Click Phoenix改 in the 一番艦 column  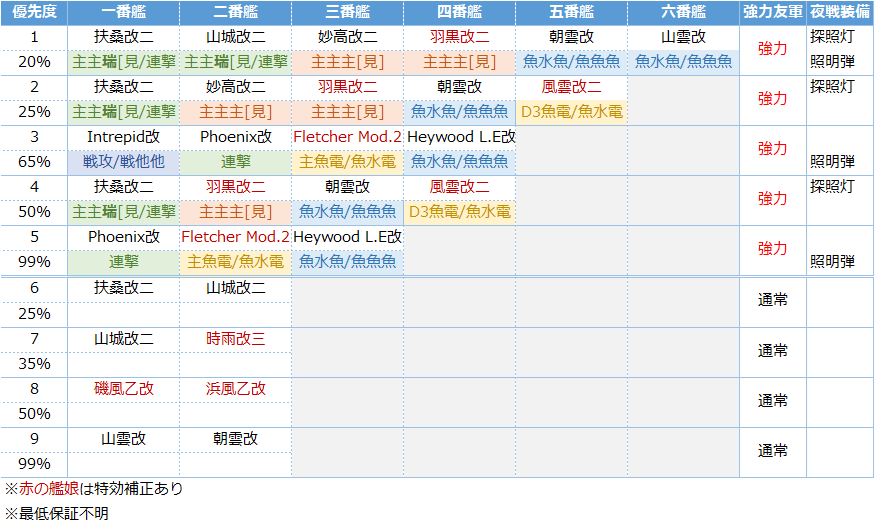coord(124,236)
